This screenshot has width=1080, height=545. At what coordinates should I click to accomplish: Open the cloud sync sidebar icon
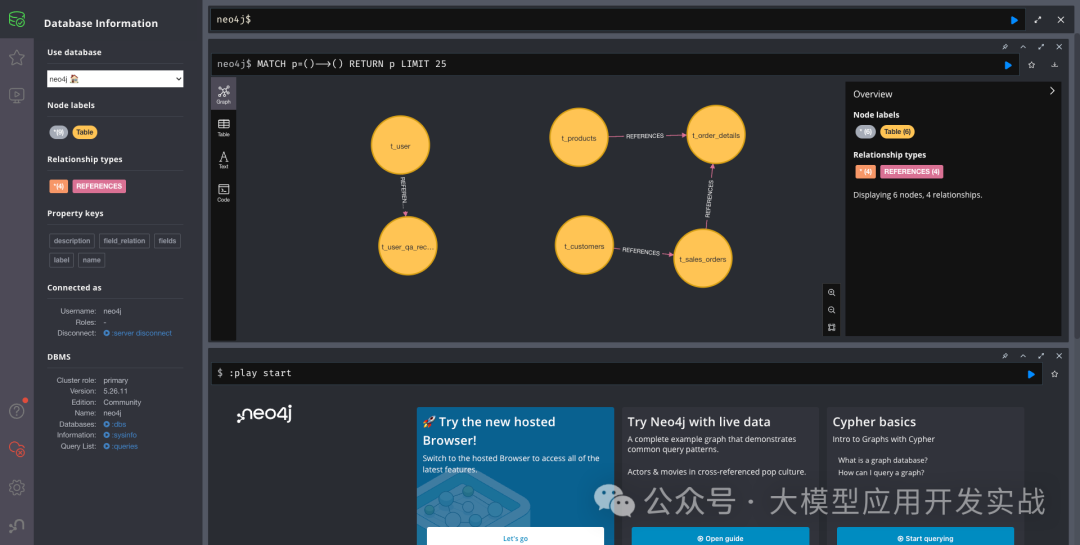(x=17, y=449)
